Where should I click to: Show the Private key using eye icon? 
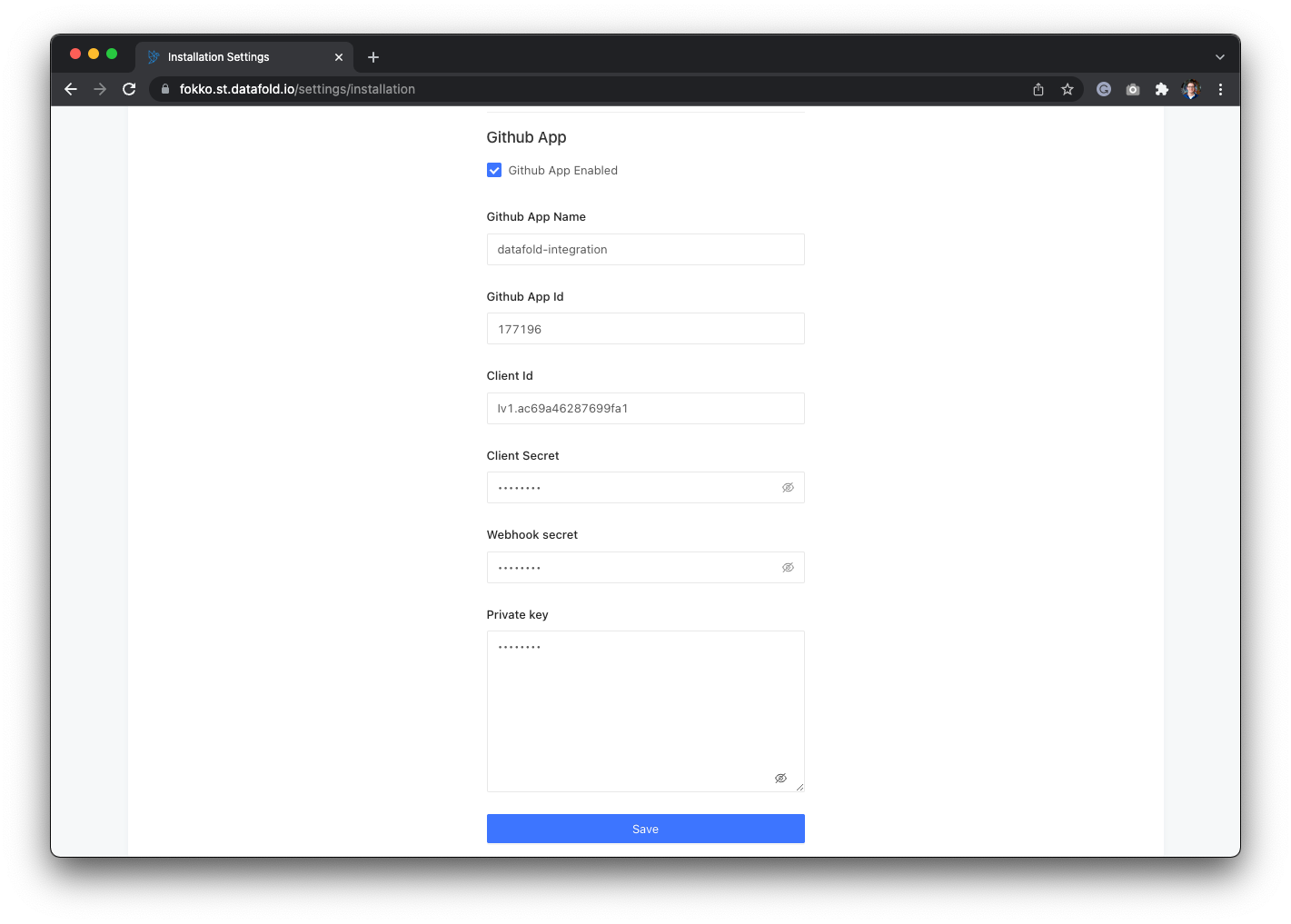780,779
